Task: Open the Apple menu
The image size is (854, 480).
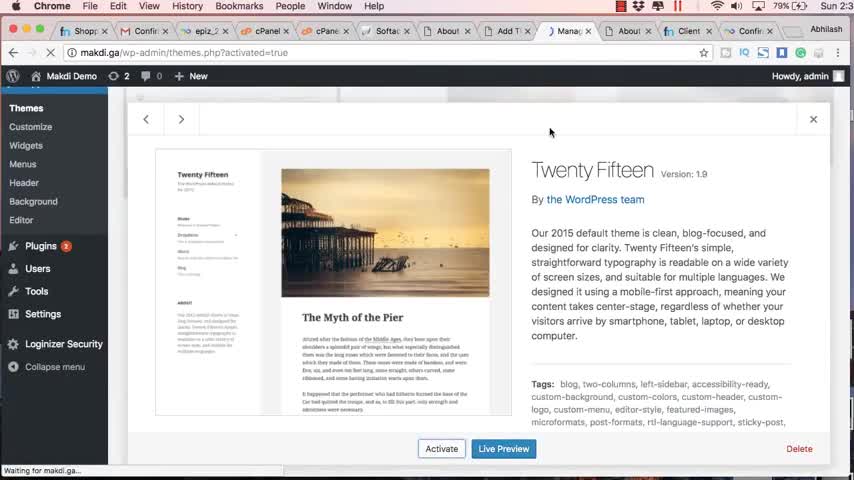Action: click(16, 6)
